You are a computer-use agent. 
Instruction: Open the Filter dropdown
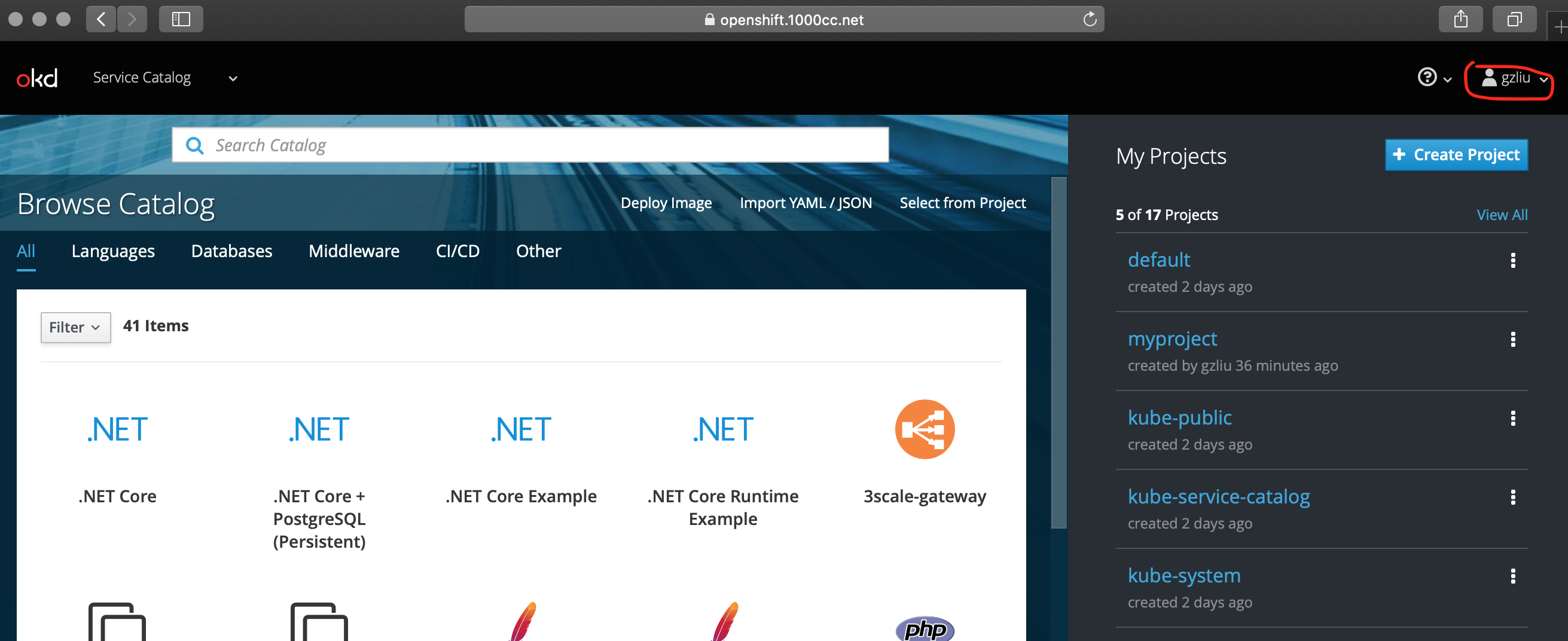(75, 328)
